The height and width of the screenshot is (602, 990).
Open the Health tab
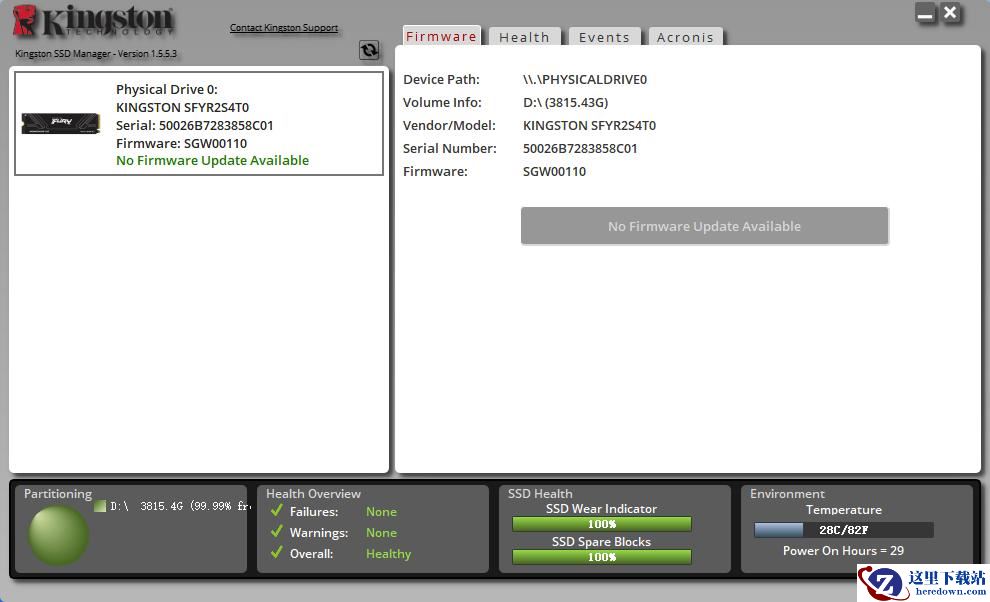[524, 37]
